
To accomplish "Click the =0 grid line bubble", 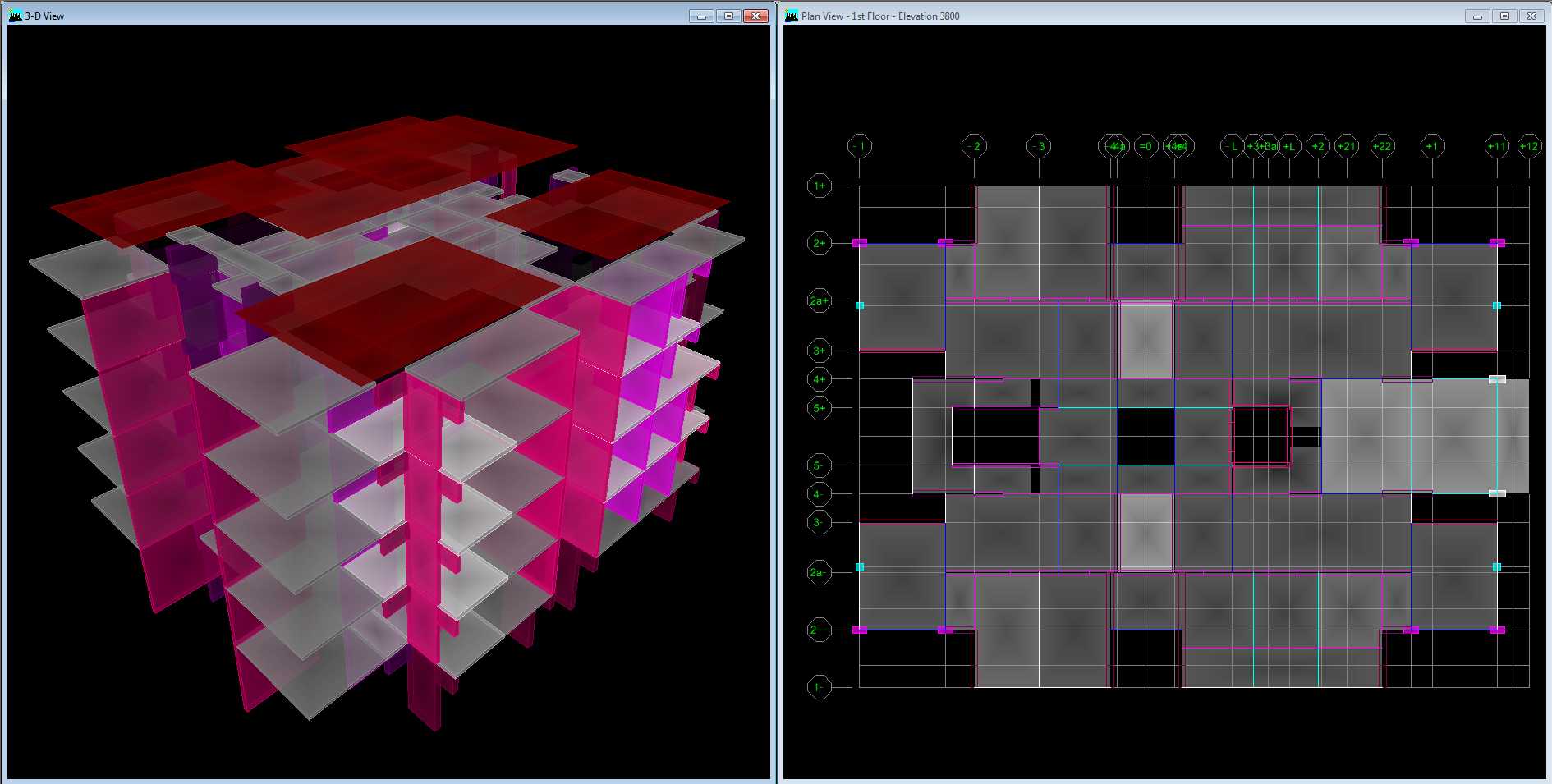I will 1146,146.
